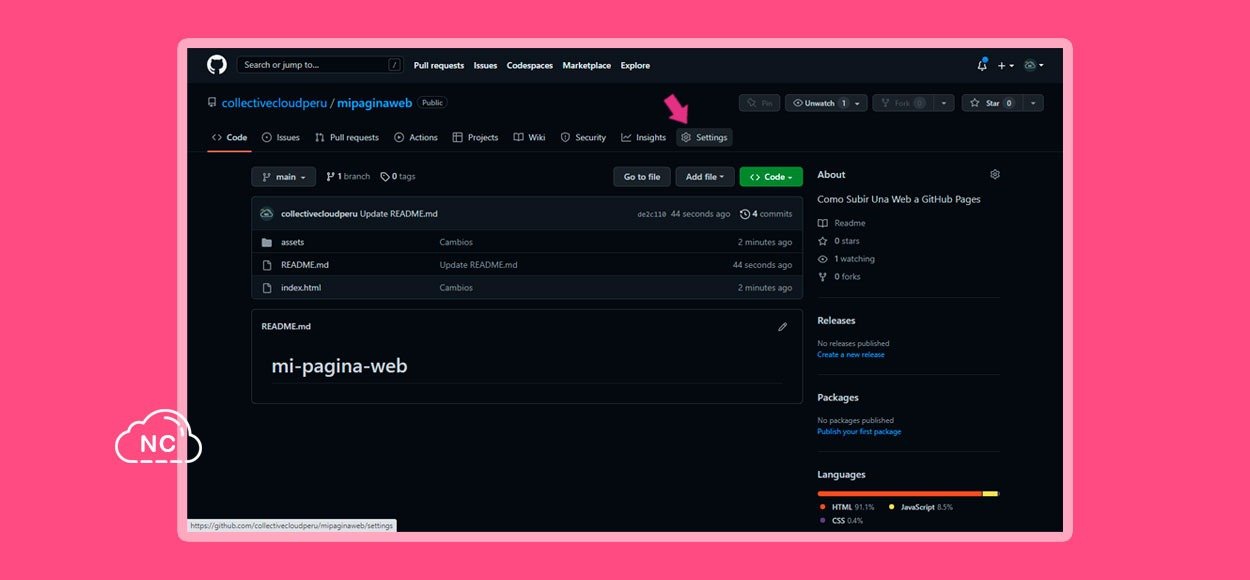This screenshot has height=580, width=1250.
Task: View the 0 tags link
Action: click(398, 177)
